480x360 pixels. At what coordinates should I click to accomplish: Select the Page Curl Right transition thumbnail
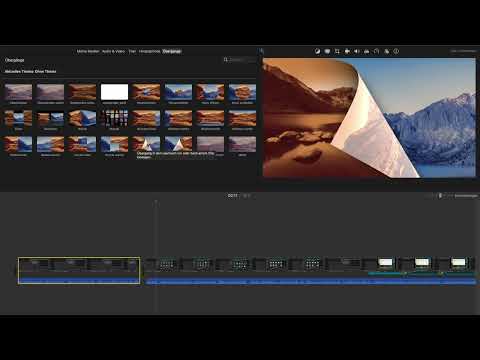coord(178,144)
